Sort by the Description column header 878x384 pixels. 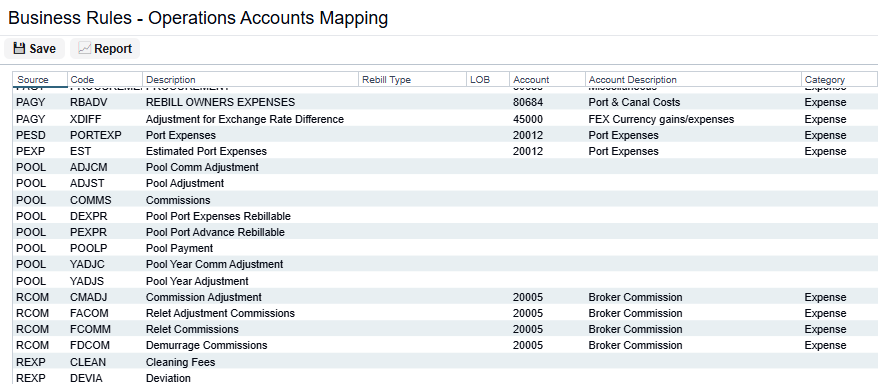250,79
